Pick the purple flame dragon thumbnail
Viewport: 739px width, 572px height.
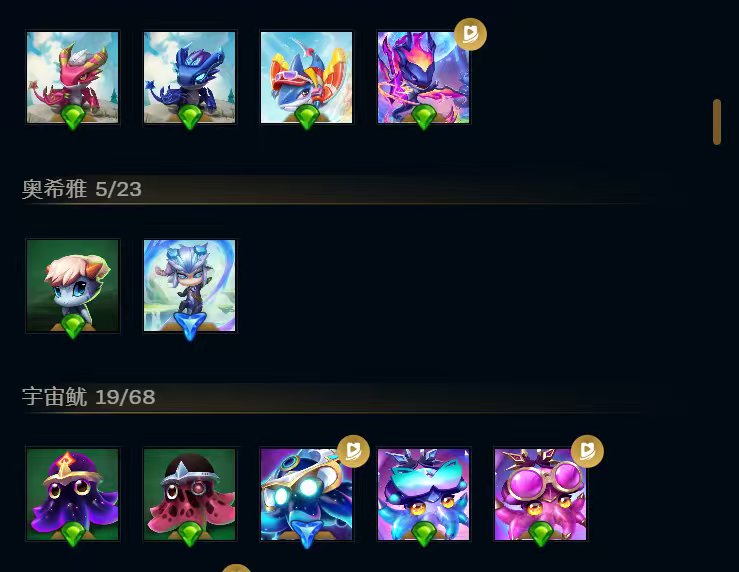coord(423,77)
